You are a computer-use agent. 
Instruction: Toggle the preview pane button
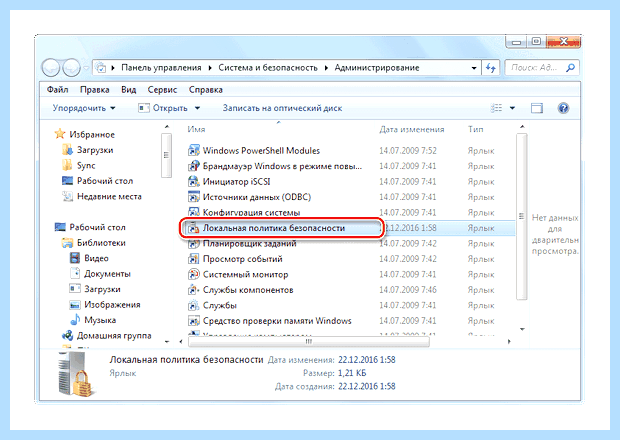pos(537,108)
